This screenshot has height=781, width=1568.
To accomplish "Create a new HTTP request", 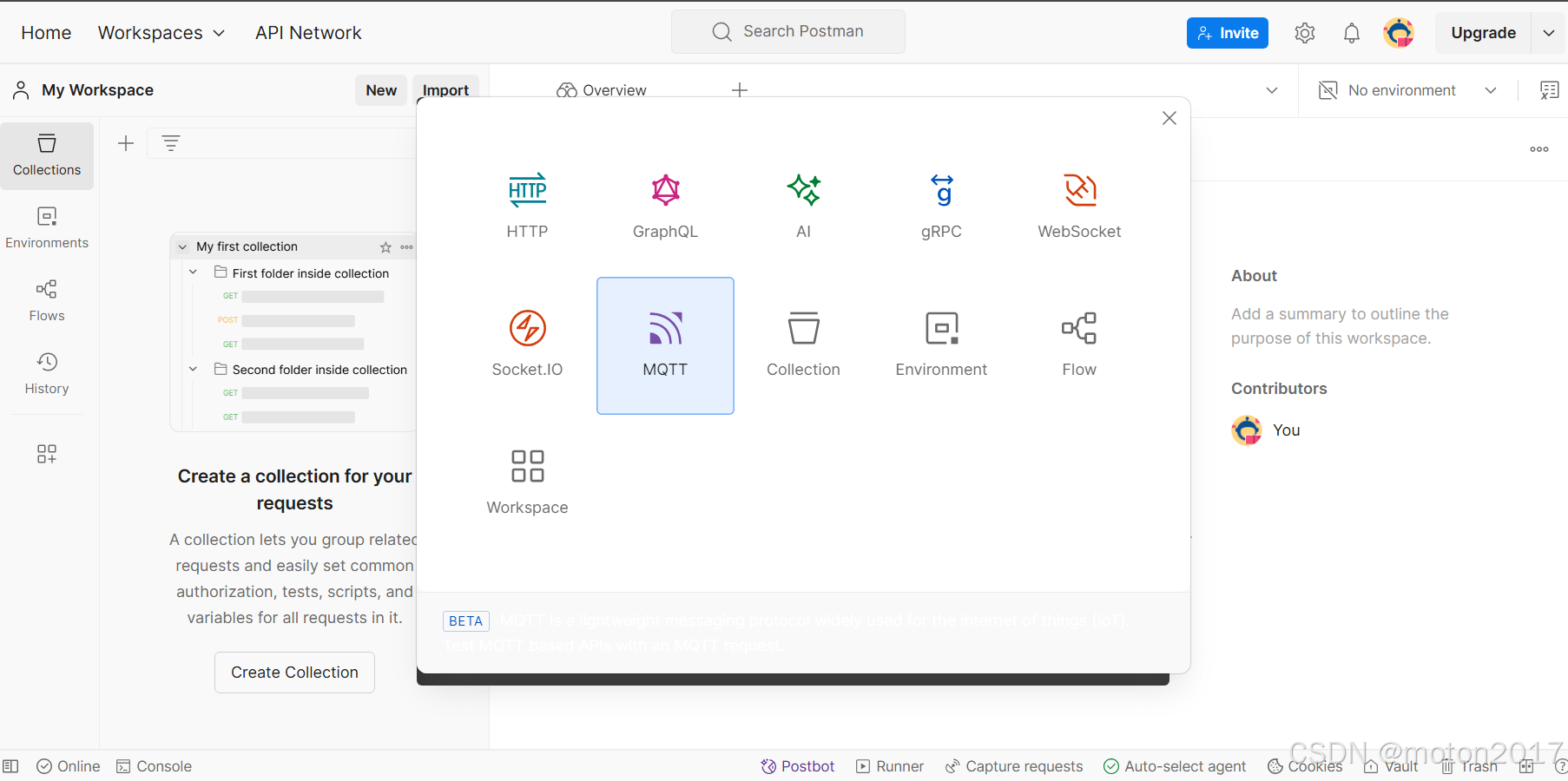I will [527, 207].
